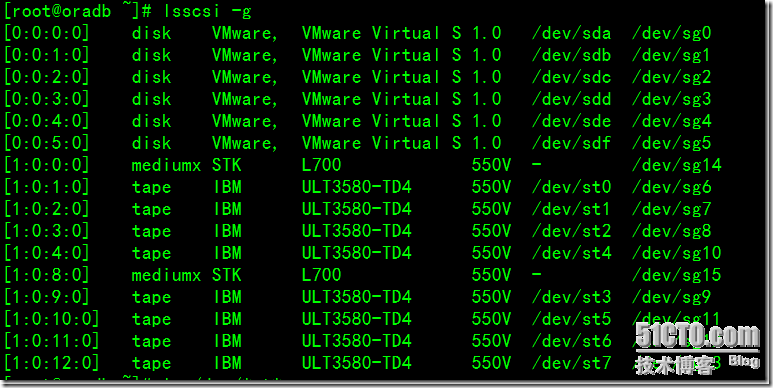The width and height of the screenshot is (773, 388).
Task: Select the SCSI address [1:0:8:0]
Action: click(x=46, y=275)
